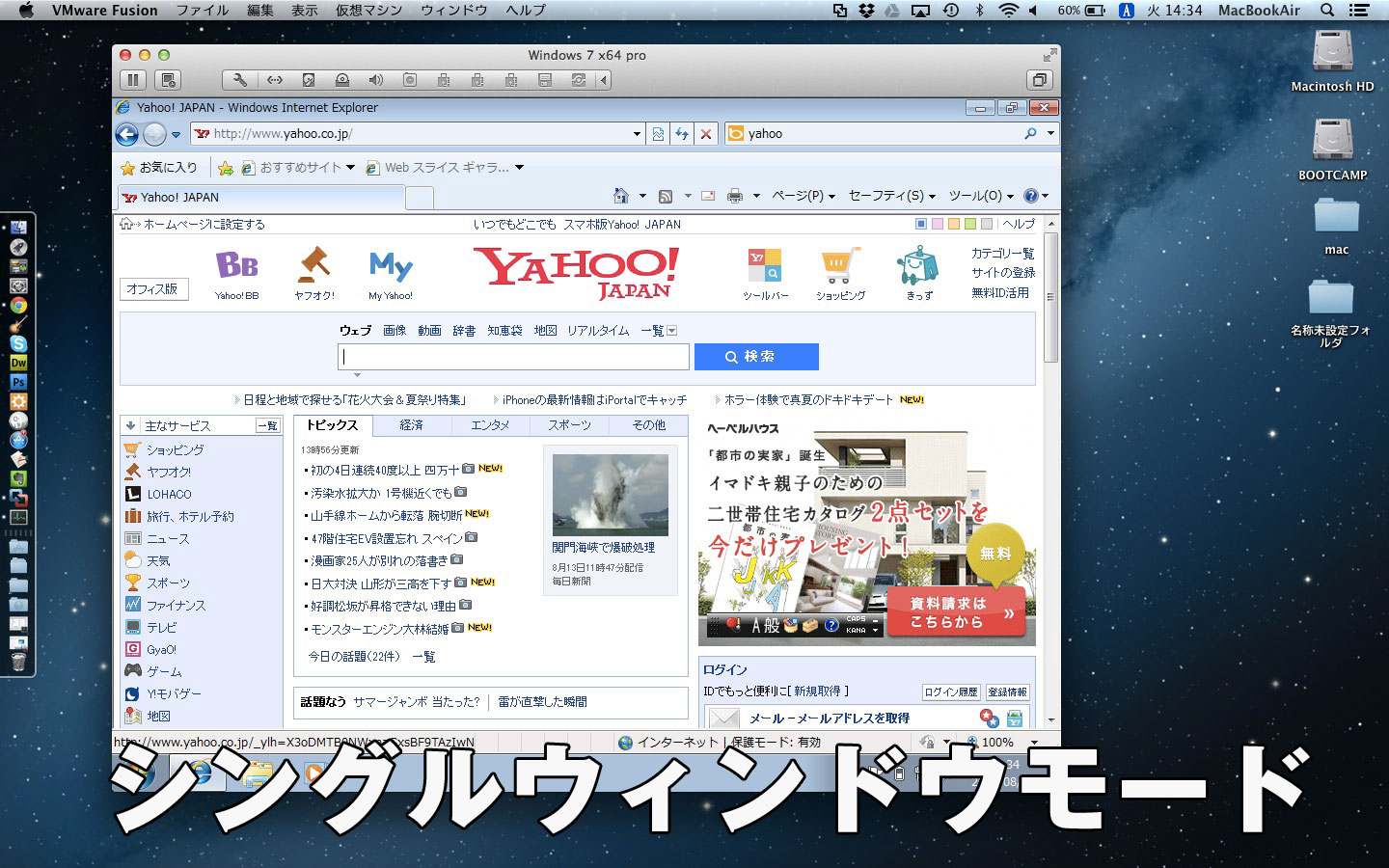Screen dimensions: 1389x868
Task: Switch to the エンタメ news tab
Action: click(490, 425)
